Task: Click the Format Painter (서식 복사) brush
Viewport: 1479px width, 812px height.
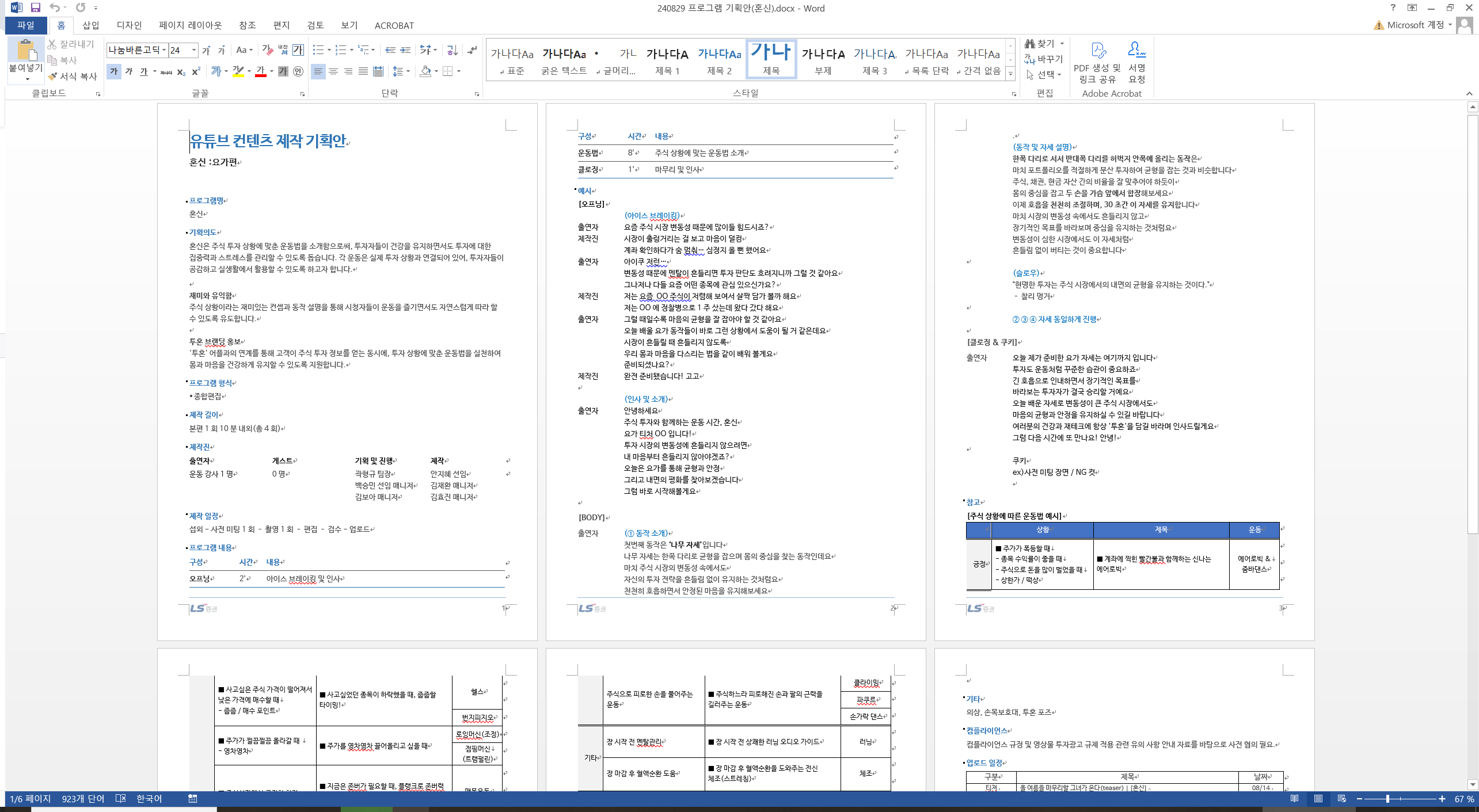Action: click(53, 76)
